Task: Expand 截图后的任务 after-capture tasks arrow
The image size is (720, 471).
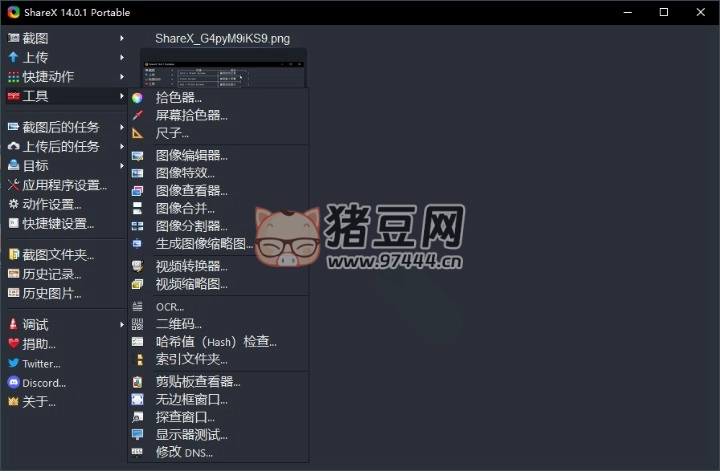Action: (x=122, y=127)
